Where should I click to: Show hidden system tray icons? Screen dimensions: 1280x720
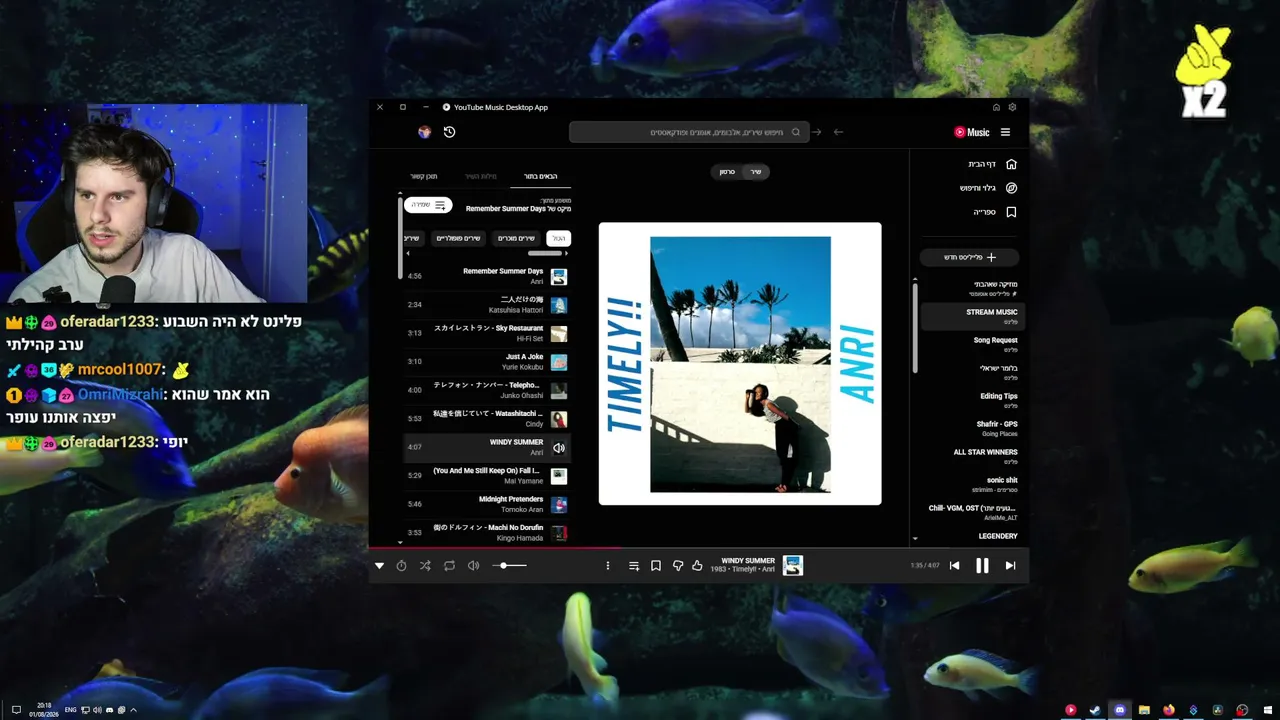pyautogui.click(x=133, y=710)
